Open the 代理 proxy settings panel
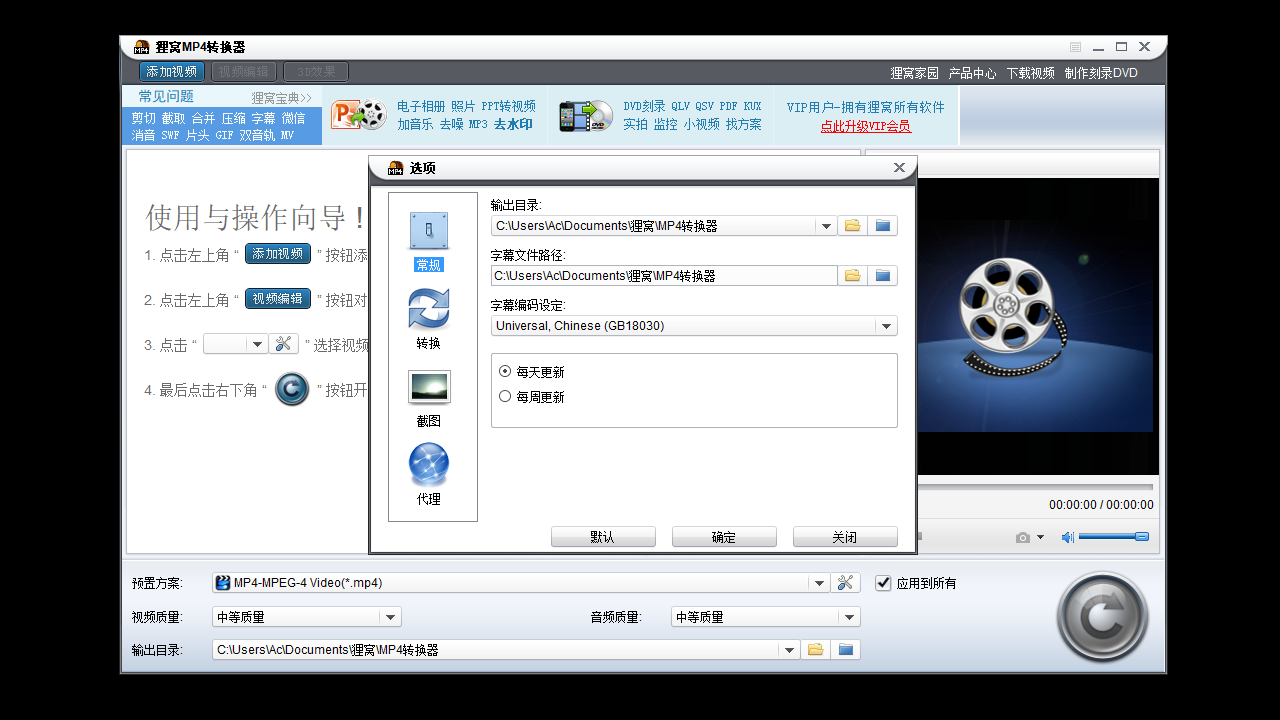 pos(429,464)
